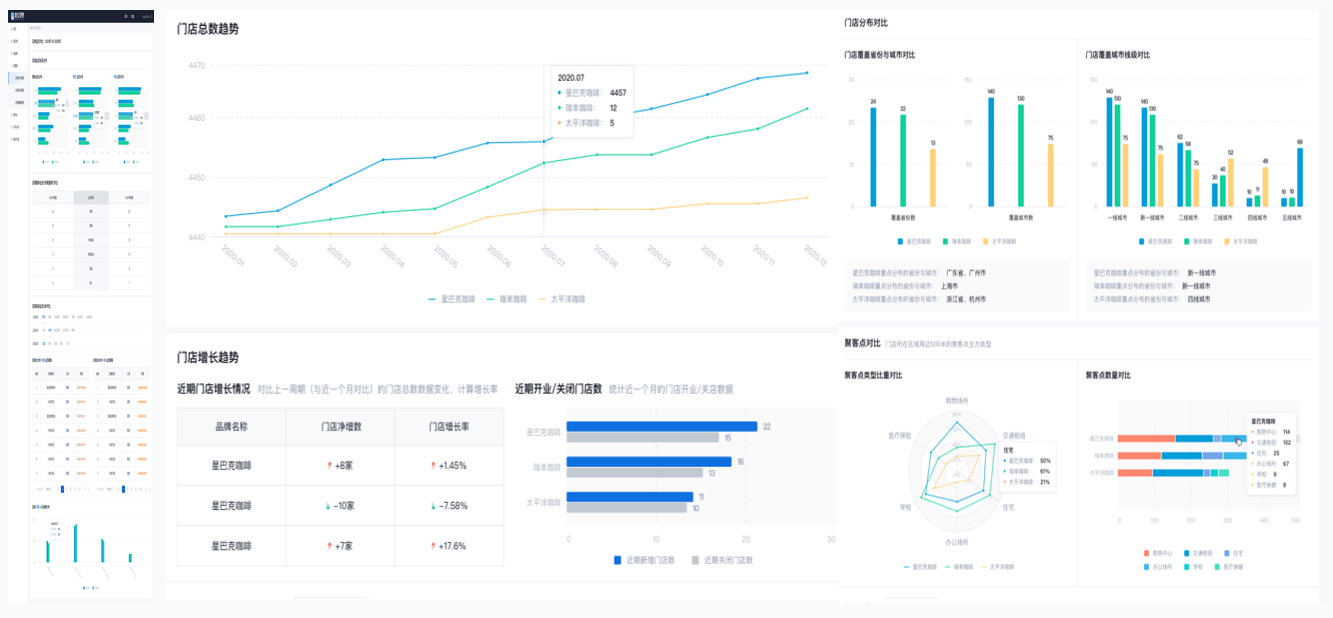
Task: Click the 门店净增数 column header
Action: (340, 426)
